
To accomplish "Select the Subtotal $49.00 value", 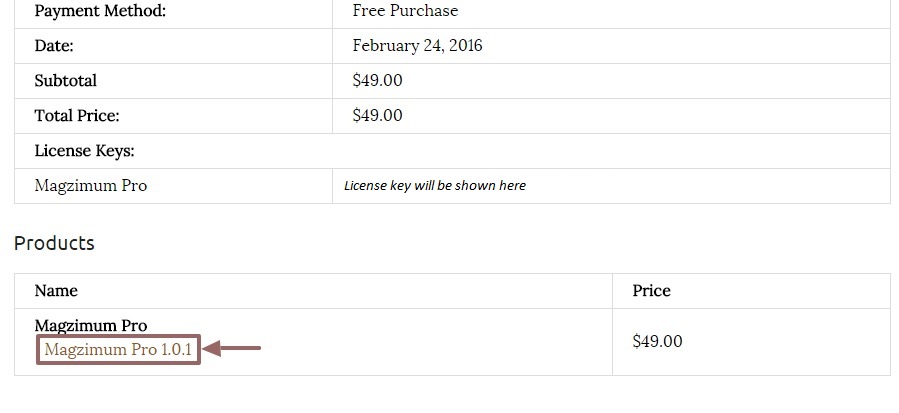I will tap(377, 80).
